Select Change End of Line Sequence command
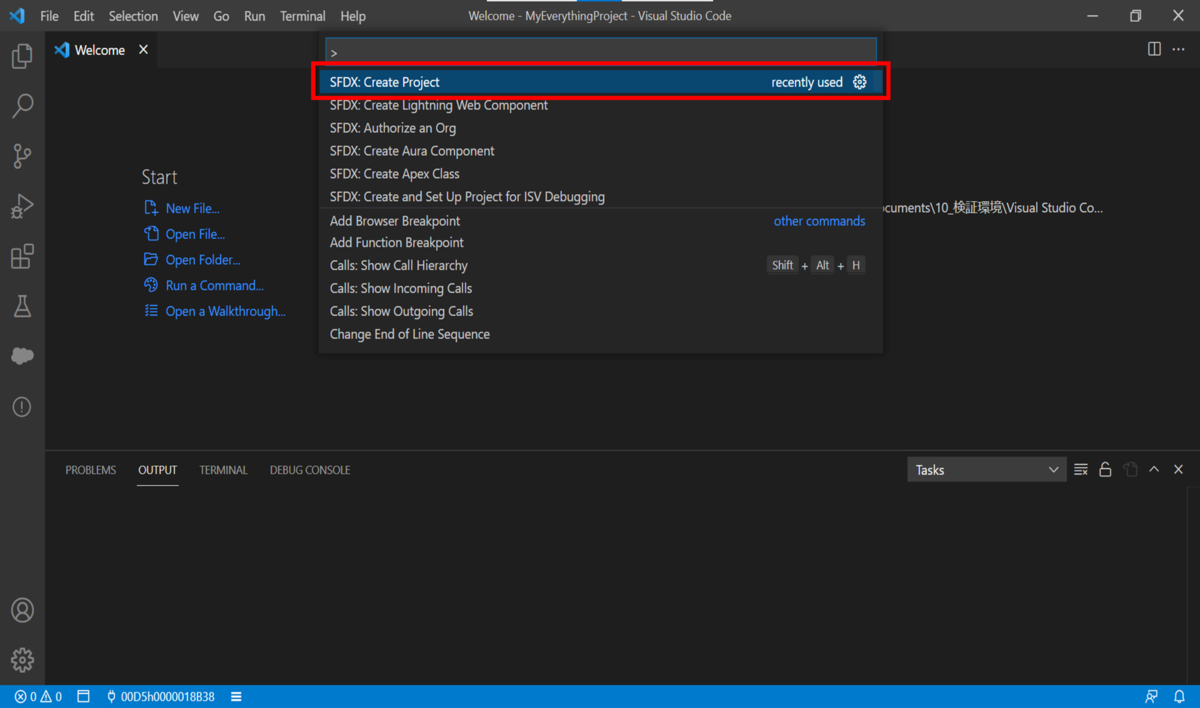Viewport: 1200px width, 708px height. coord(601,335)
